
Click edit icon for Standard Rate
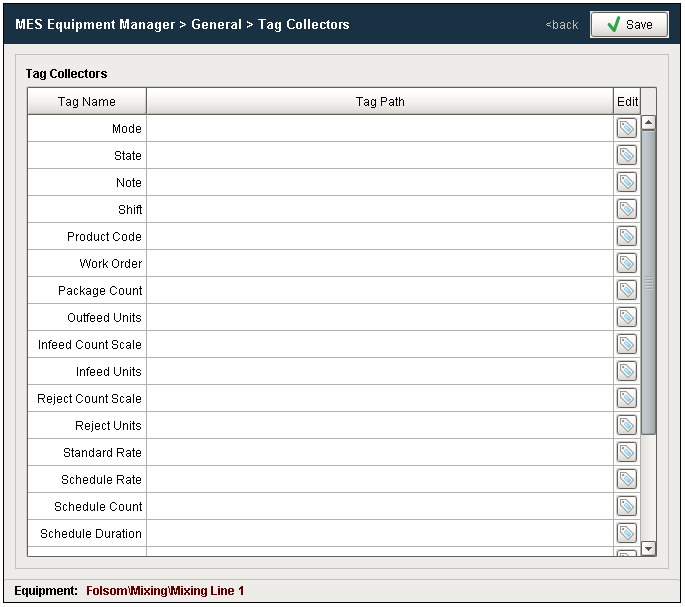(626, 452)
